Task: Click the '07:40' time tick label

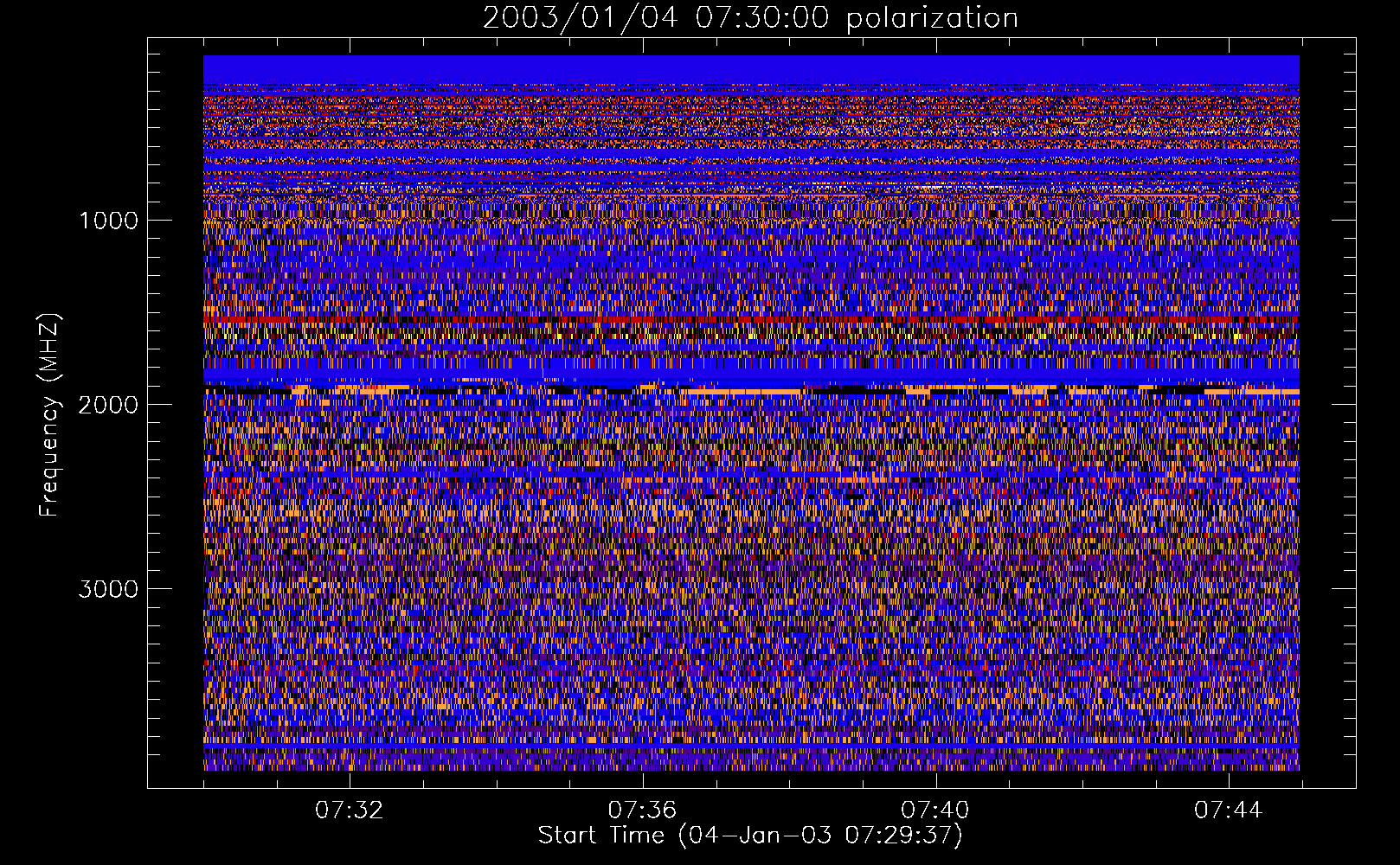Action: coord(935,811)
